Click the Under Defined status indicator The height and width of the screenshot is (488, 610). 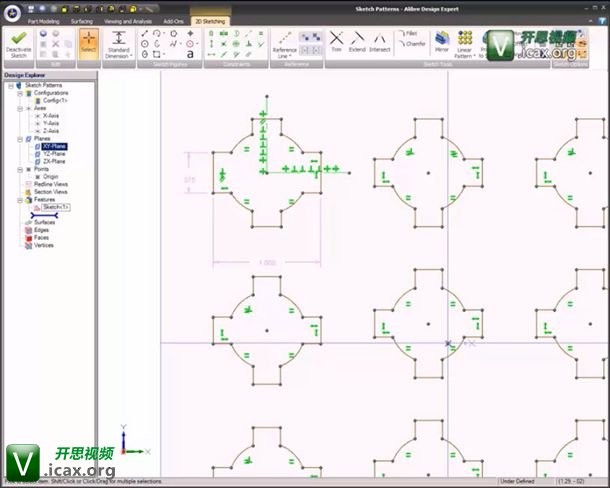pyautogui.click(x=517, y=481)
